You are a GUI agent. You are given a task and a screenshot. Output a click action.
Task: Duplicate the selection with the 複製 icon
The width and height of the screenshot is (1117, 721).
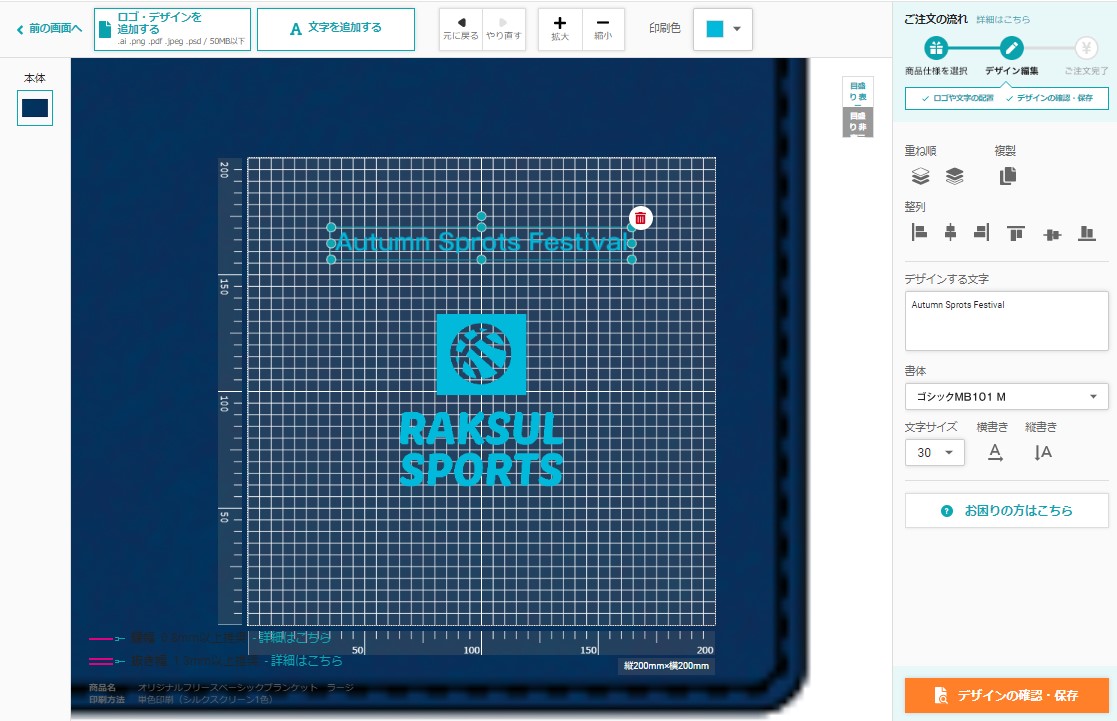[x=1007, y=176]
